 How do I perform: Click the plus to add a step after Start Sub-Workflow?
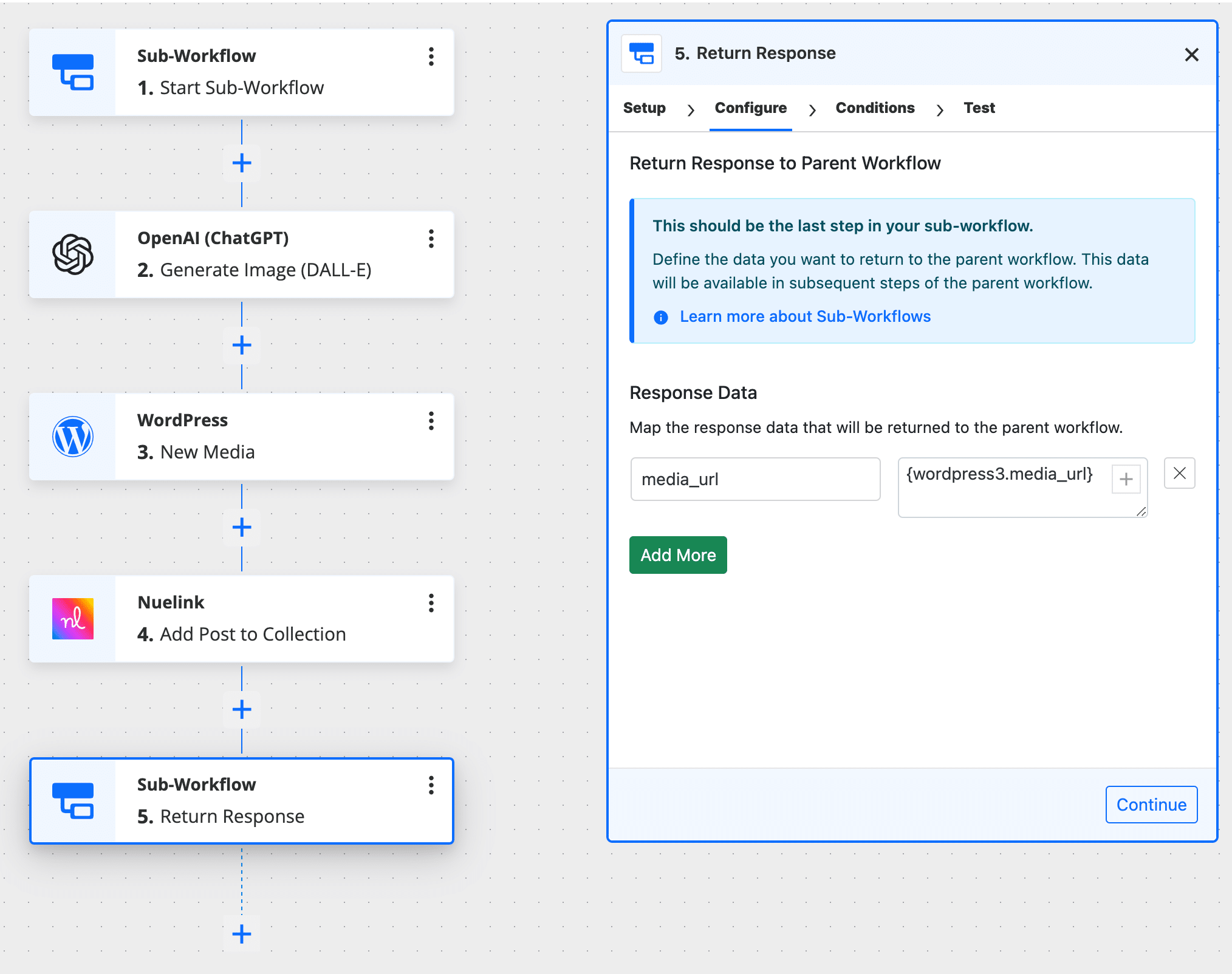[241, 163]
